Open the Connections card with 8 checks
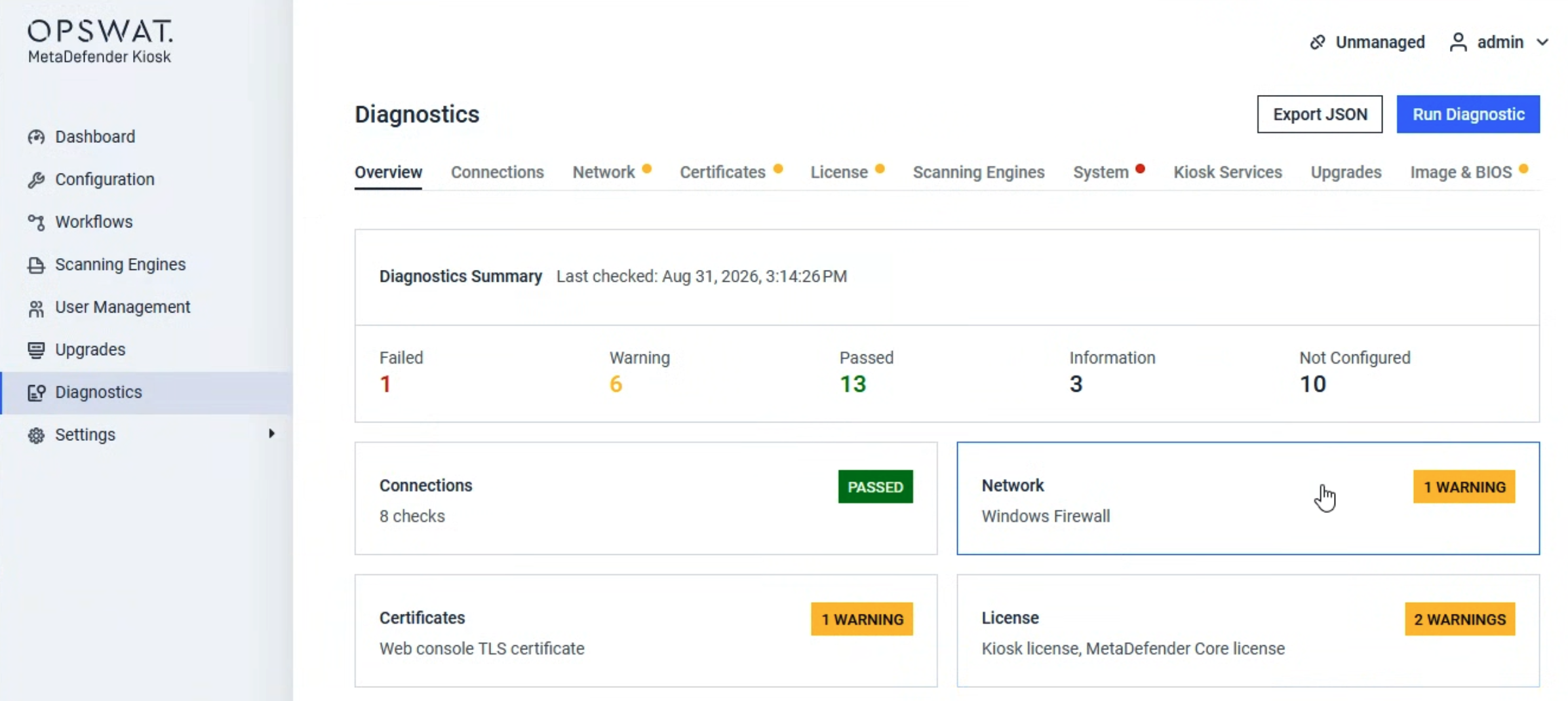 646,499
